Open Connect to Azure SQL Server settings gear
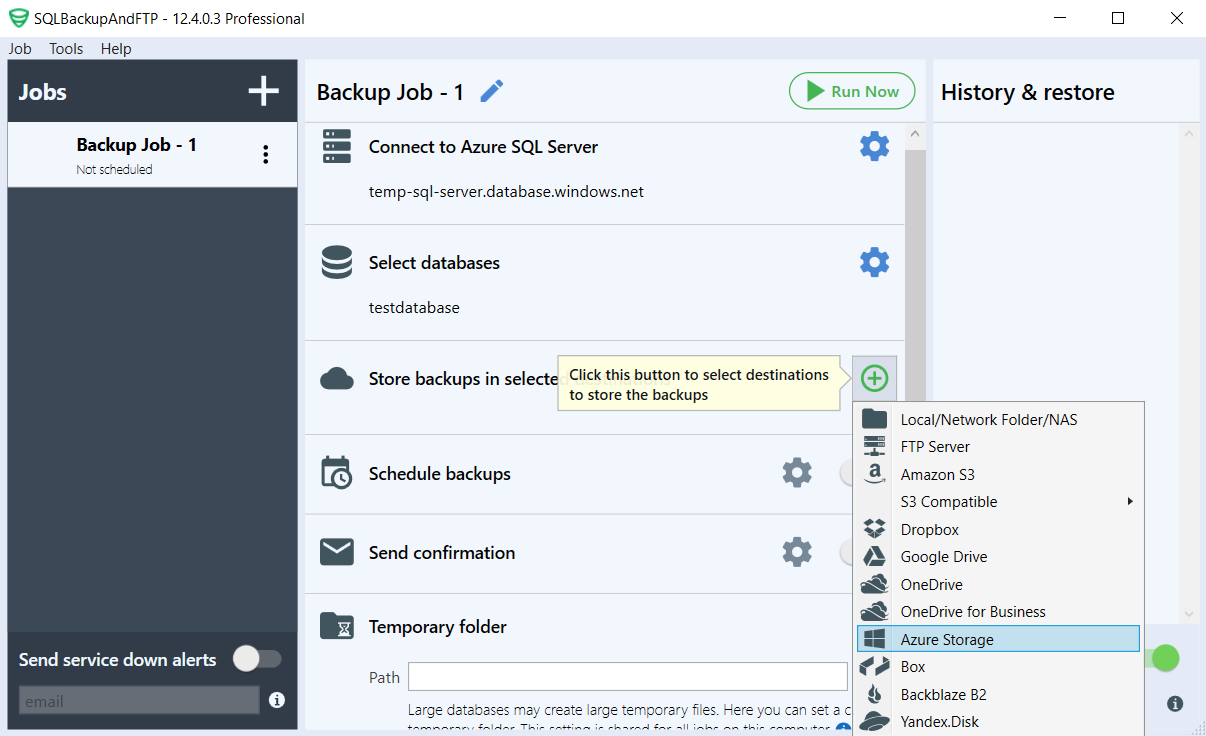Image resolution: width=1206 pixels, height=736 pixels. click(x=874, y=146)
